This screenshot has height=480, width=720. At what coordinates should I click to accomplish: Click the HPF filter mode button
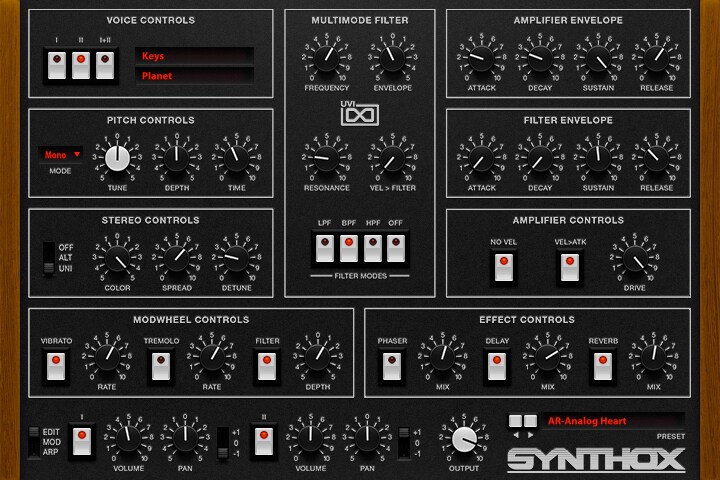coord(372,248)
